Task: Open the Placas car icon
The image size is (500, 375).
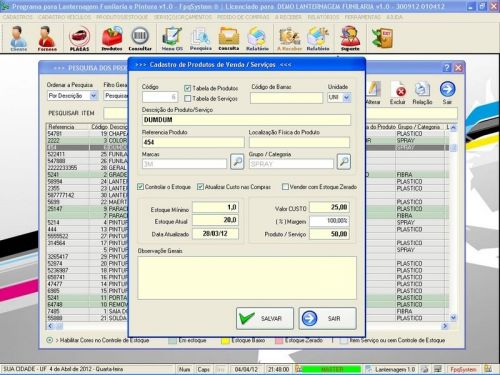Action: (x=79, y=38)
